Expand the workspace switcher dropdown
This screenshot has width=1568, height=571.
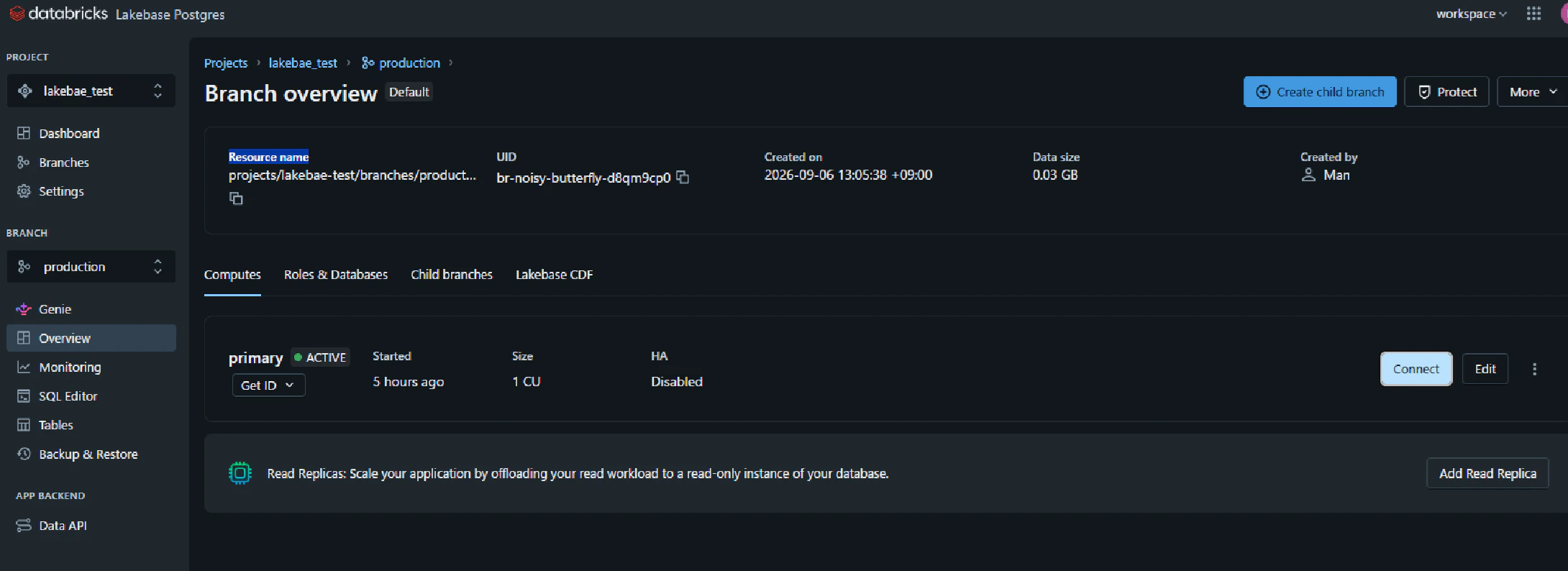pyautogui.click(x=1471, y=14)
